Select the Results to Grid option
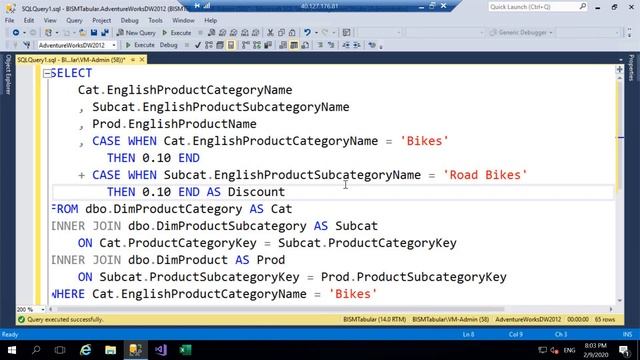 click(294, 45)
